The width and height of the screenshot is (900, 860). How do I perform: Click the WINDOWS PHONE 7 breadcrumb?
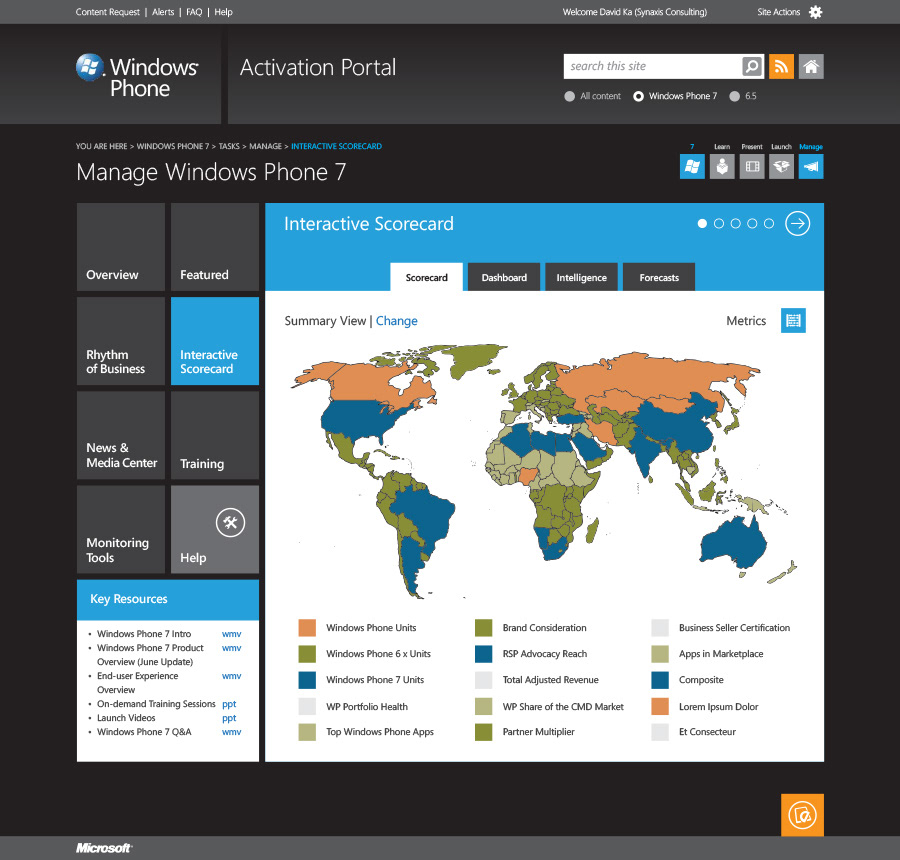click(x=173, y=146)
